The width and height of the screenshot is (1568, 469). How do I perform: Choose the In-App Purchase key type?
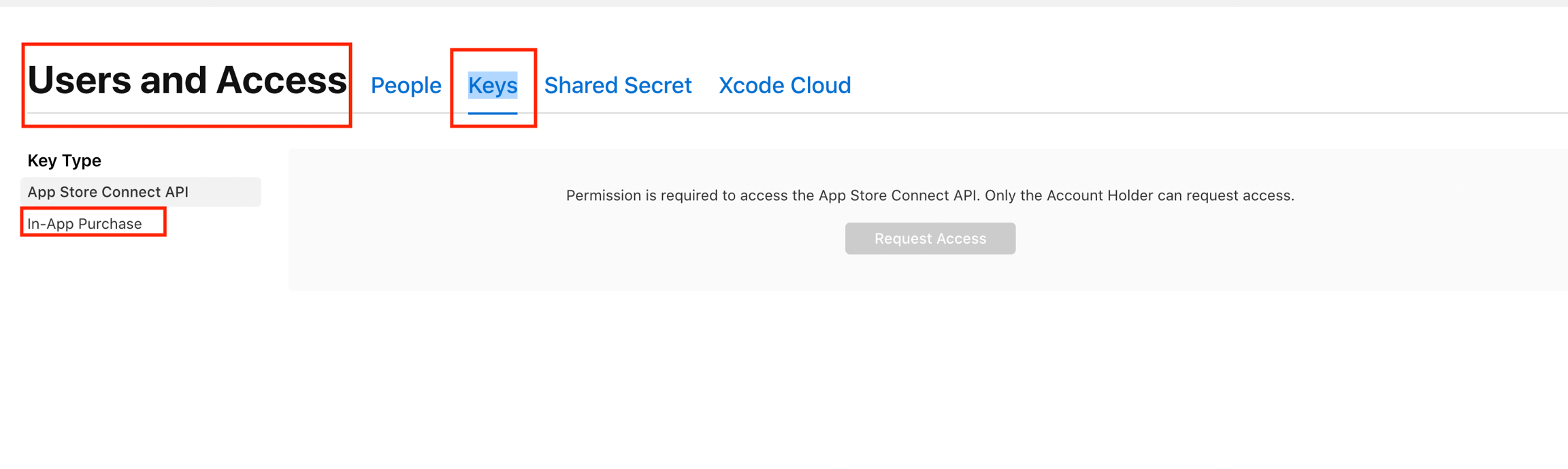(84, 223)
